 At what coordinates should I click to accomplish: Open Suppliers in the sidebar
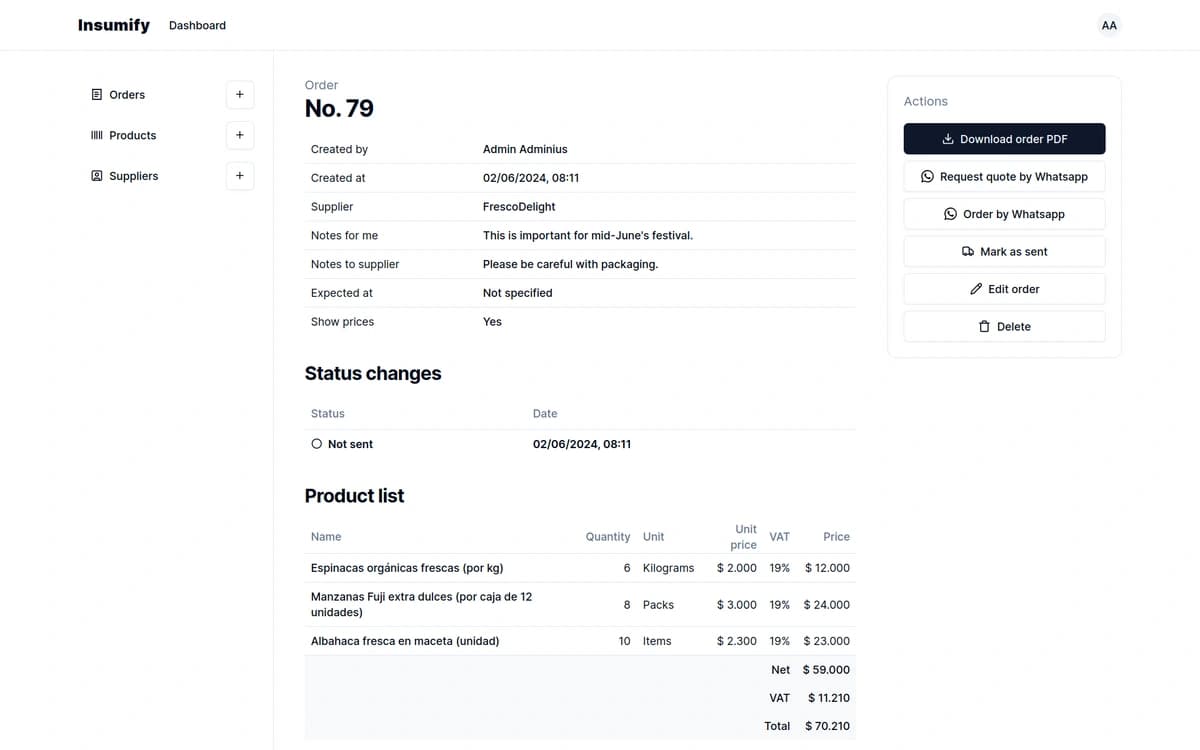coord(133,176)
